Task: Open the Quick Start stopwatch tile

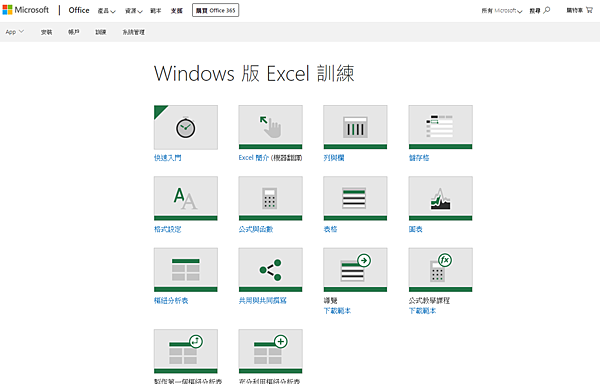Action: coord(186,127)
